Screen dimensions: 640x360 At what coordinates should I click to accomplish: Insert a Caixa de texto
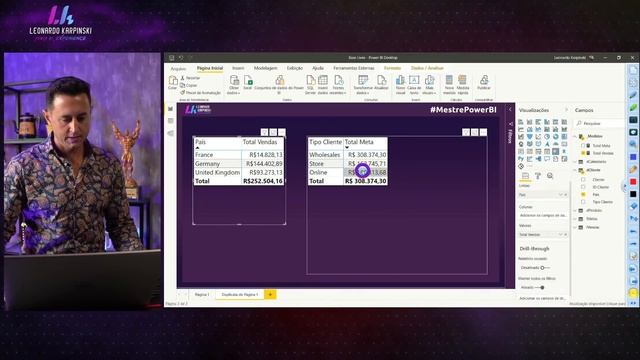(414, 85)
